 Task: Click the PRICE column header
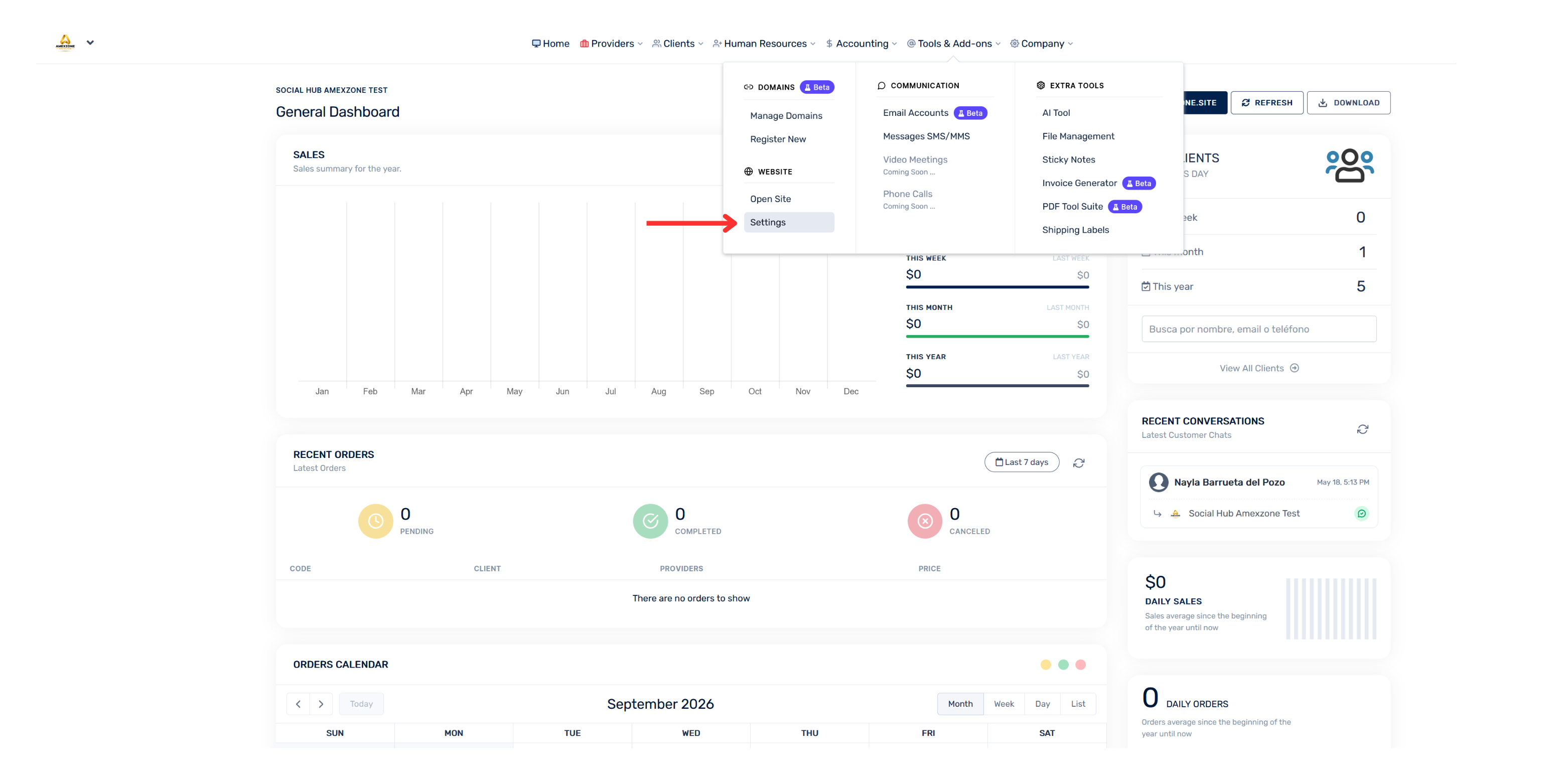(x=929, y=568)
